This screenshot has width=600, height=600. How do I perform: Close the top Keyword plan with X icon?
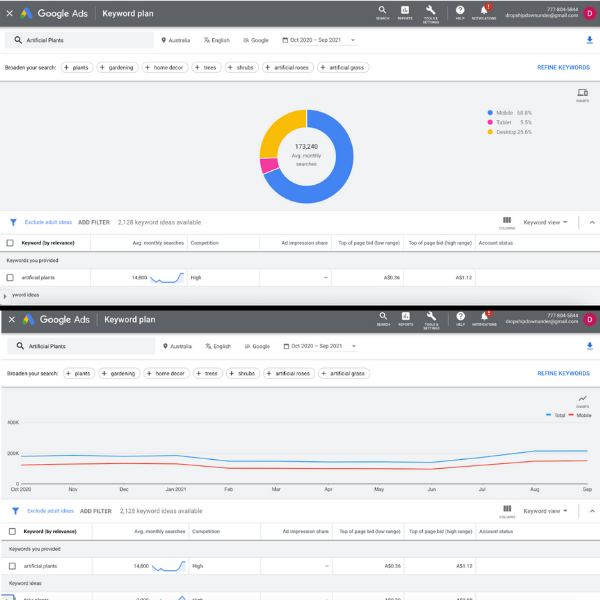[x=10, y=13]
